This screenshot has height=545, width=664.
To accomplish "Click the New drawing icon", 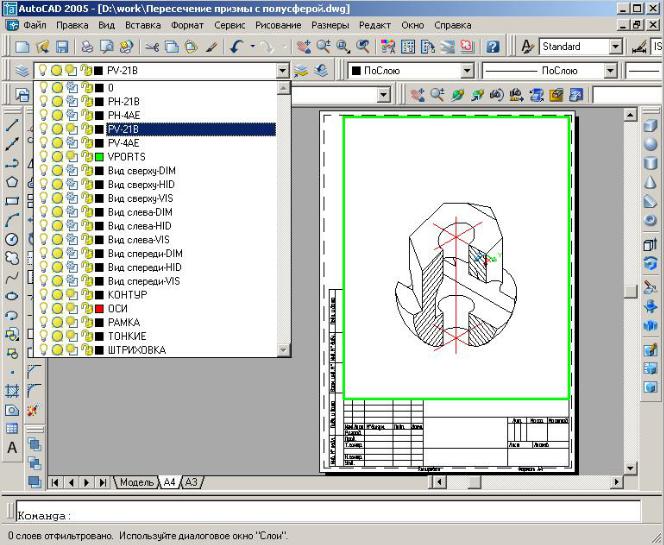I will (x=22, y=46).
